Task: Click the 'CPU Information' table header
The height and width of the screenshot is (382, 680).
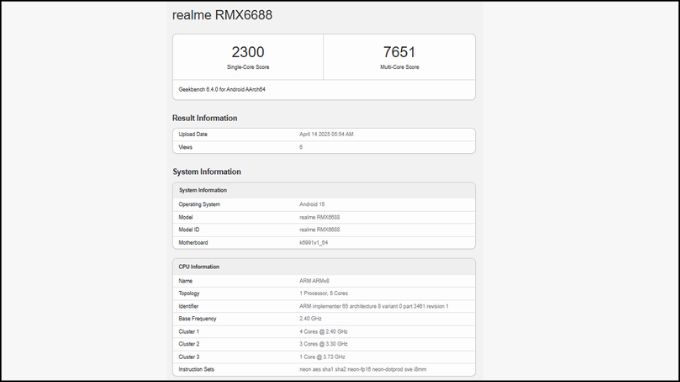Action: 324,267
